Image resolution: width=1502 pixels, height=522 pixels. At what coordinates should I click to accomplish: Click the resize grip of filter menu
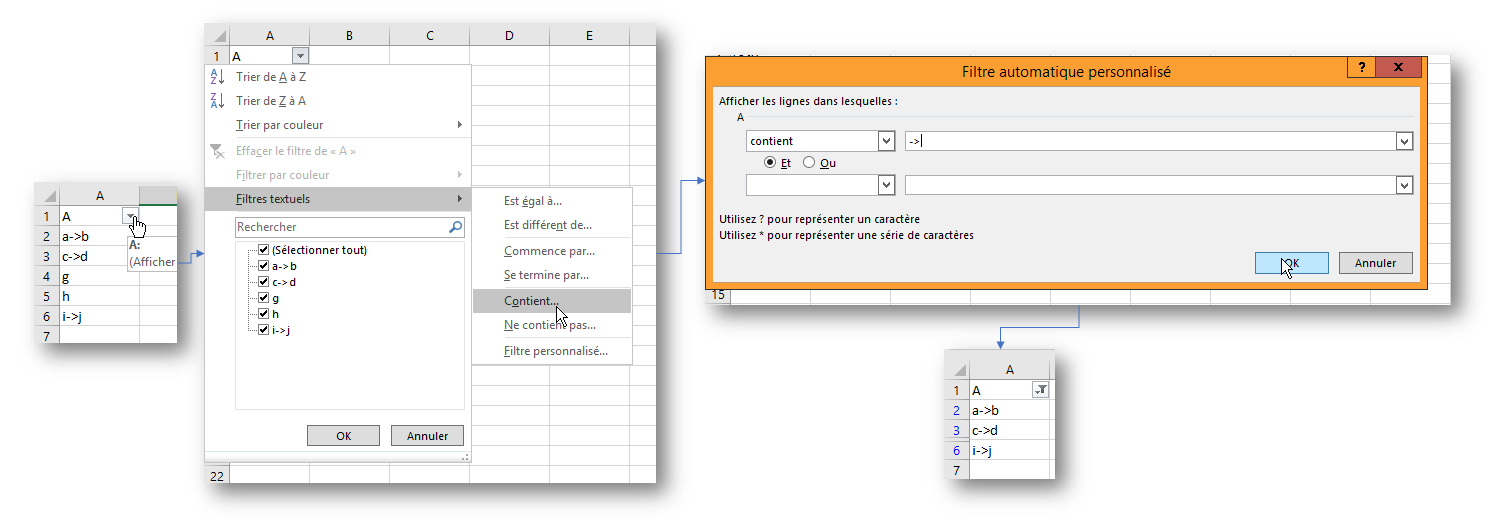click(464, 457)
